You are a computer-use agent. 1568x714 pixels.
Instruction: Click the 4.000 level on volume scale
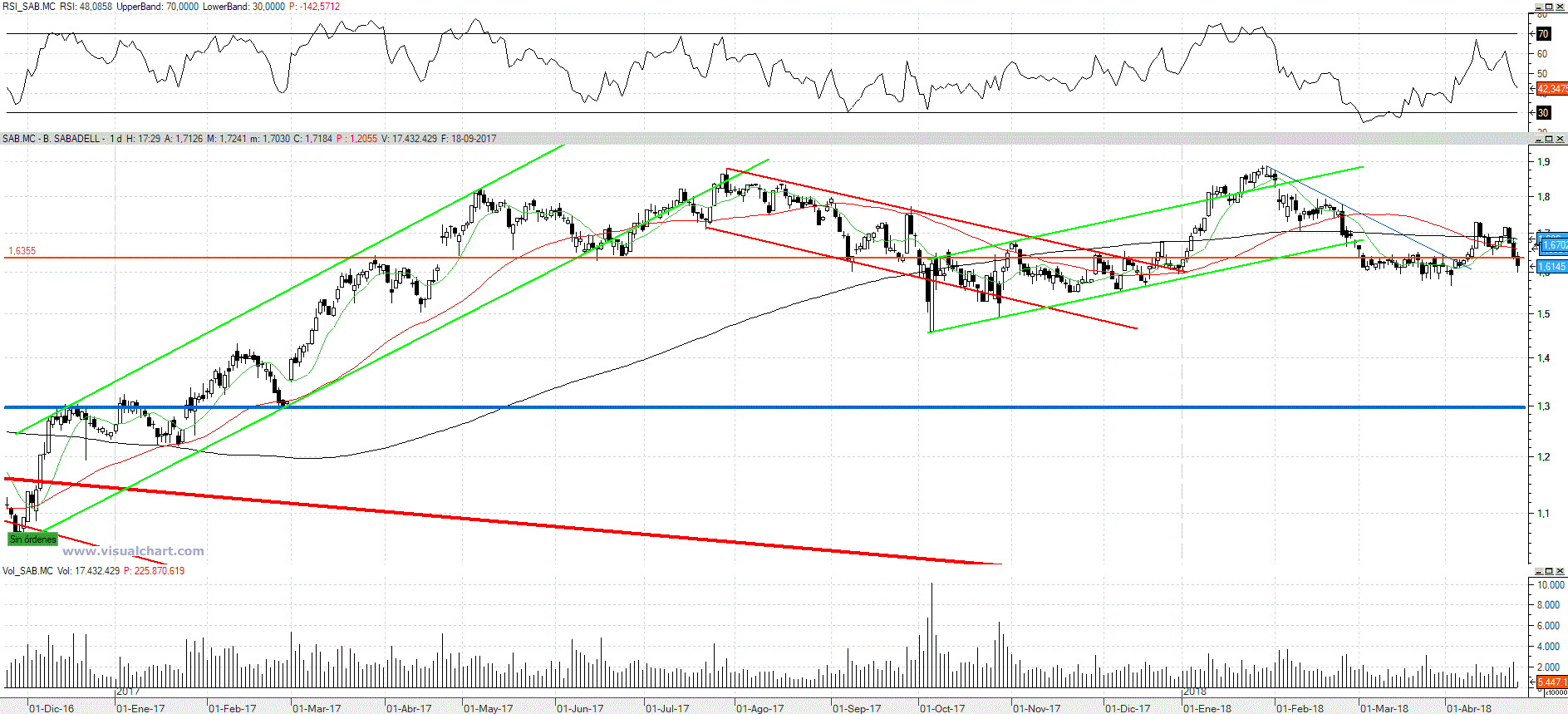pos(1548,647)
